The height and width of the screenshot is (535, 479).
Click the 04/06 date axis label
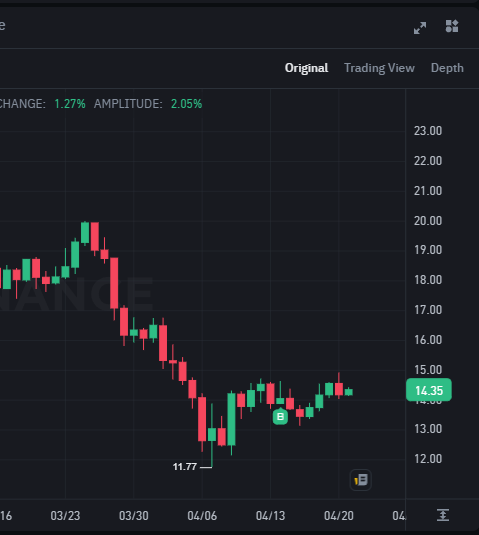click(202, 516)
